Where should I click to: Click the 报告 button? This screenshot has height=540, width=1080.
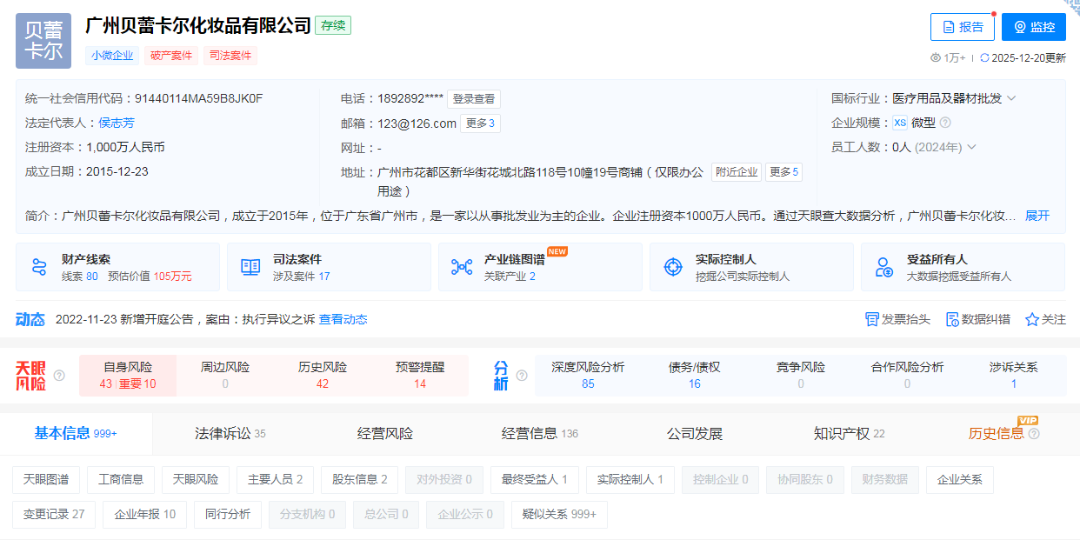point(962,27)
